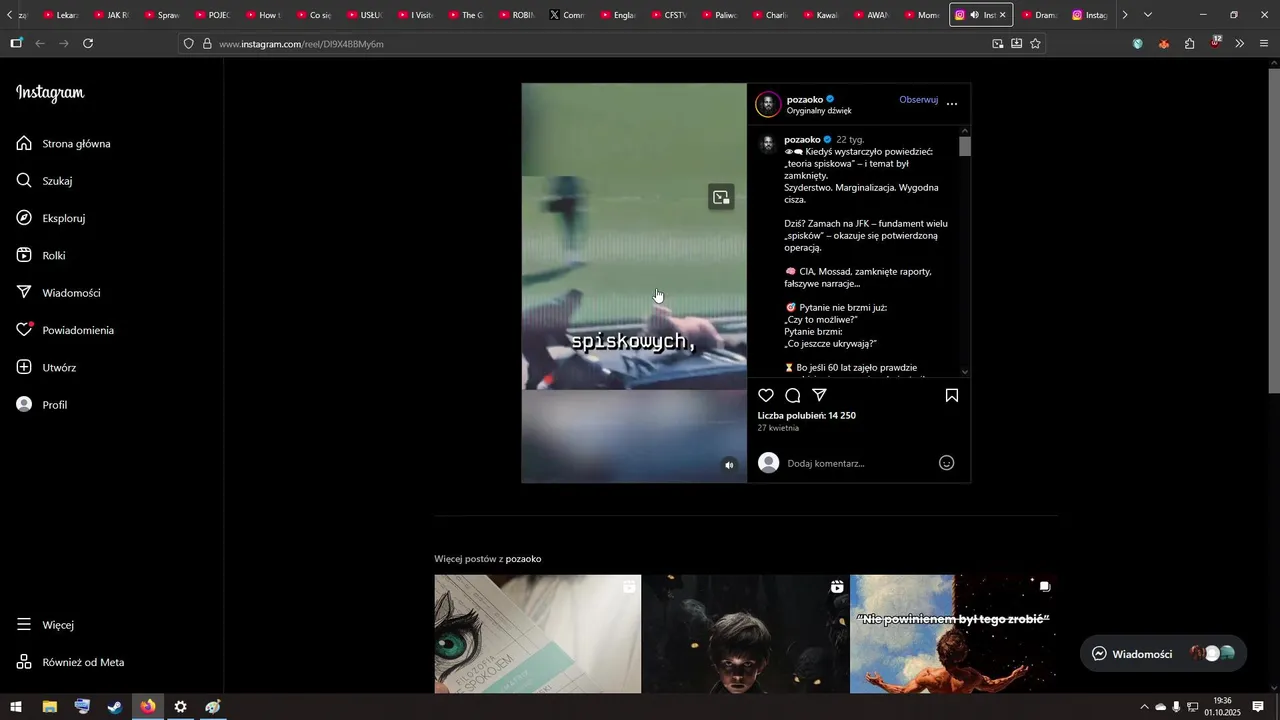Open Wiadomości in the sidebar
Image resolution: width=1280 pixels, height=720 pixels.
click(x=59, y=293)
